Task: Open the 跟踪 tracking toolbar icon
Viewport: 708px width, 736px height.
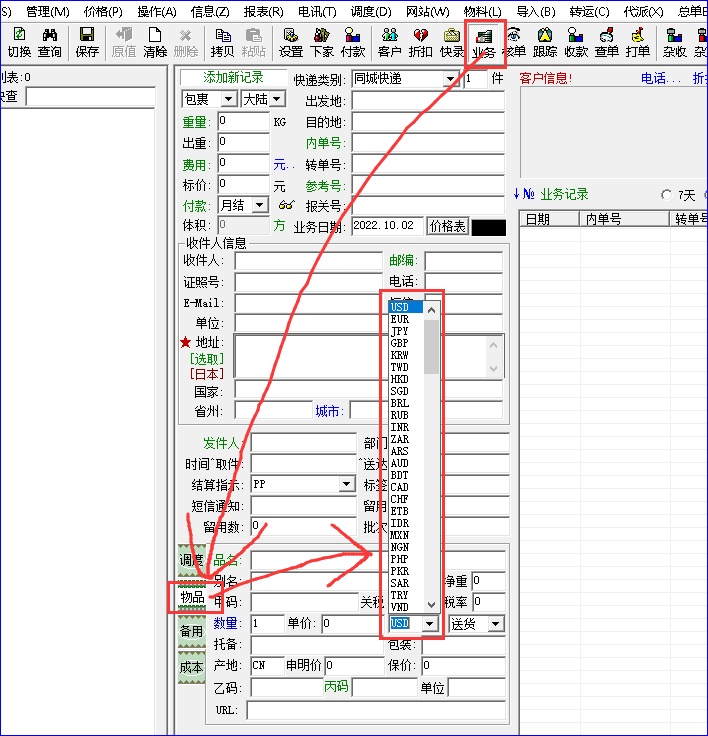Action: pyautogui.click(x=545, y=42)
